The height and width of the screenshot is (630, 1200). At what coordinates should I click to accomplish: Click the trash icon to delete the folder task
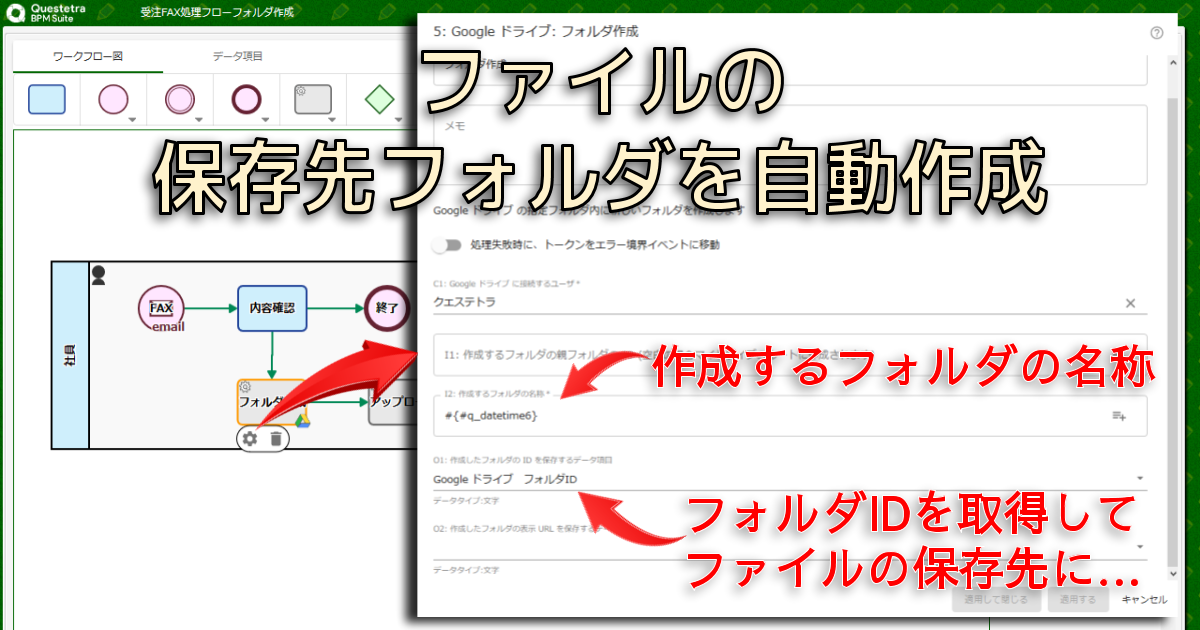click(276, 438)
